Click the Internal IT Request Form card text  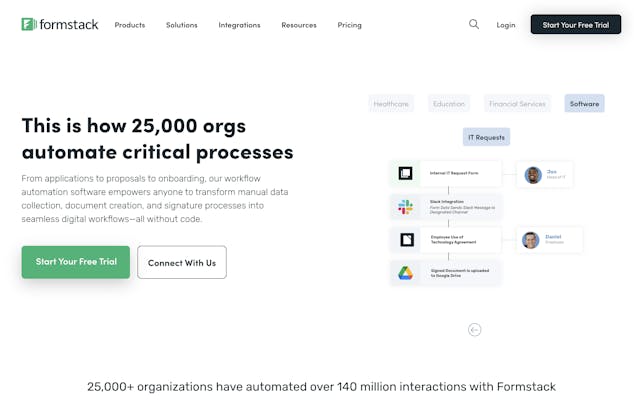point(454,173)
